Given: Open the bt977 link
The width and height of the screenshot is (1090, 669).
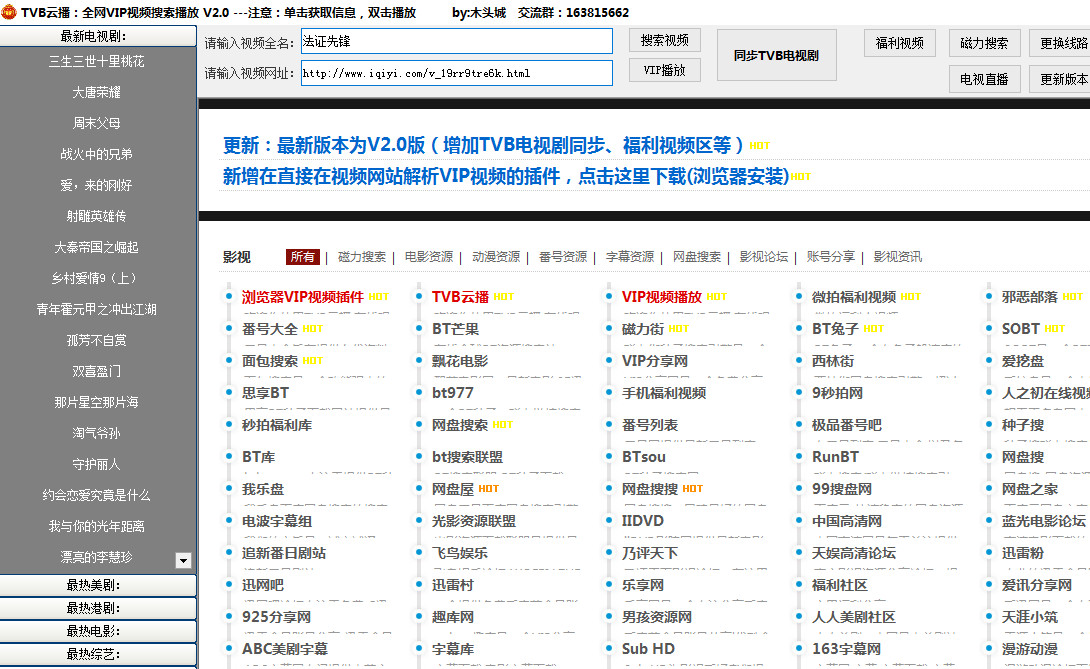Looking at the screenshot, I should coord(453,393).
